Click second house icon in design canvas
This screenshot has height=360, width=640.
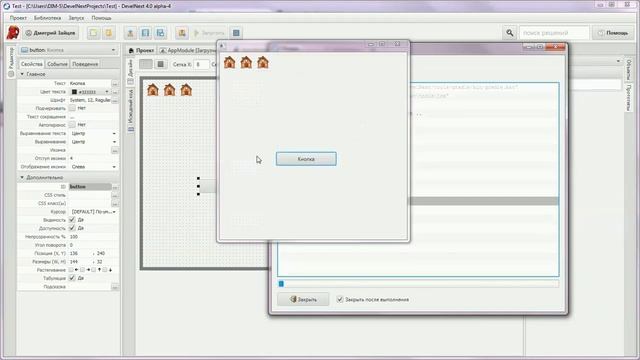tap(169, 90)
